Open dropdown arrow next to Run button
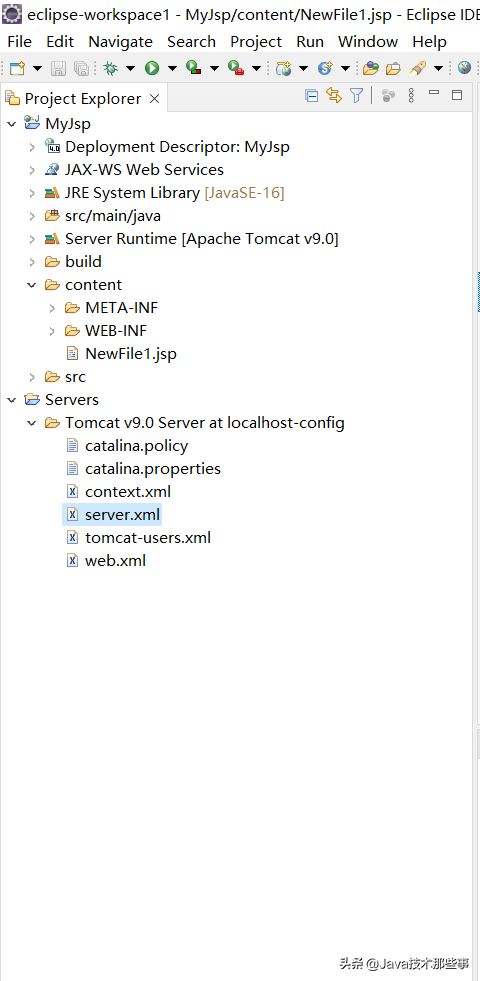Image resolution: width=480 pixels, height=981 pixels. click(172, 68)
